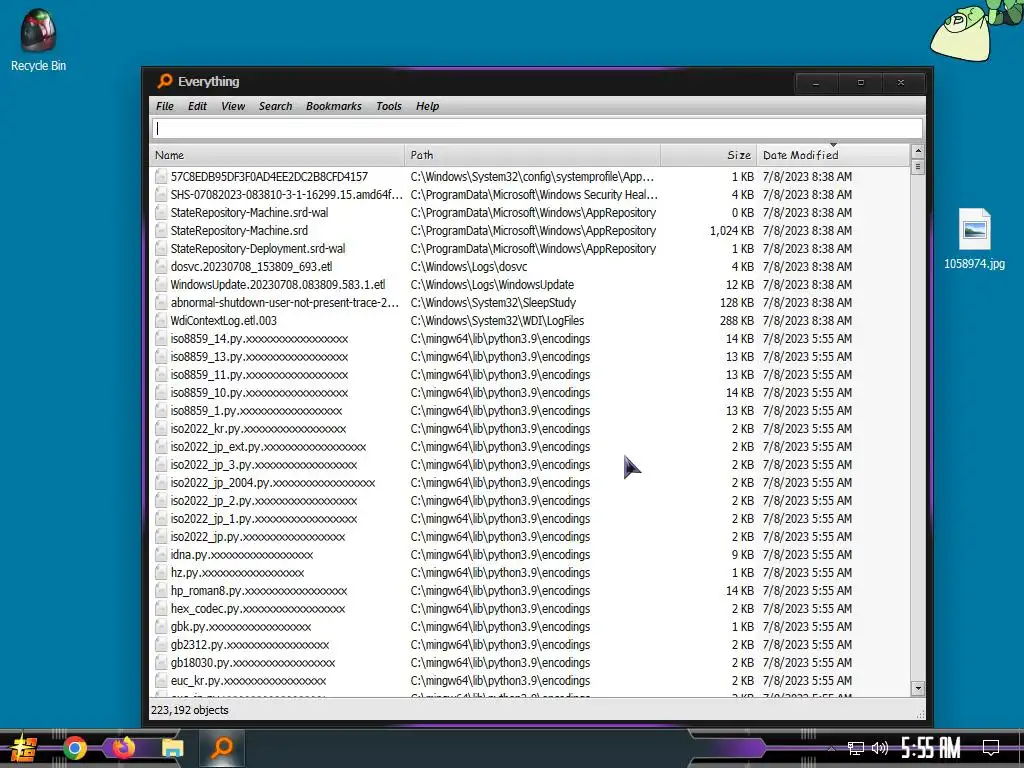The width and height of the screenshot is (1024, 768).
Task: Click file icon of WdiContextLog.etl.003
Action: point(161,321)
